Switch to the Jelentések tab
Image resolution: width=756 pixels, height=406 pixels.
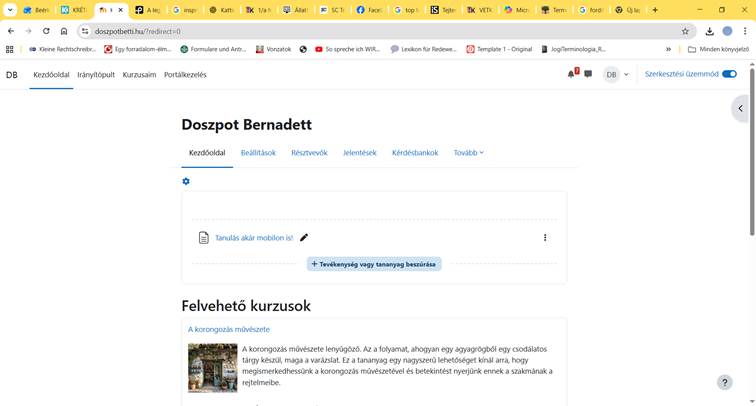point(360,152)
